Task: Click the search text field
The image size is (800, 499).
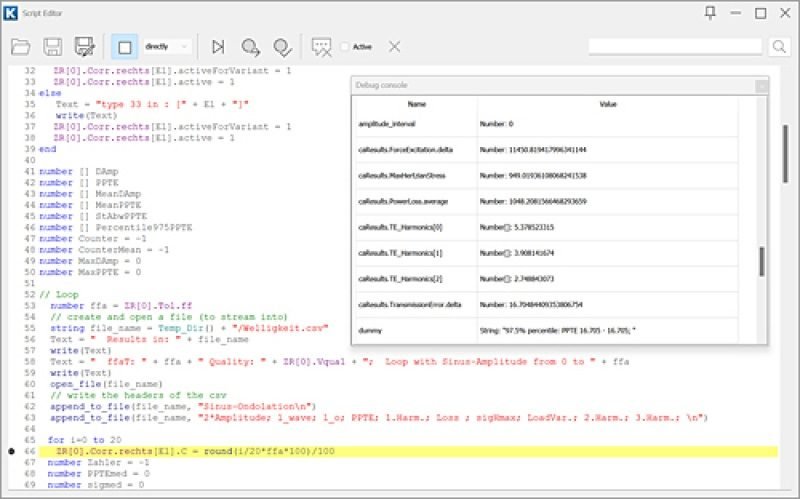Action: (677, 46)
